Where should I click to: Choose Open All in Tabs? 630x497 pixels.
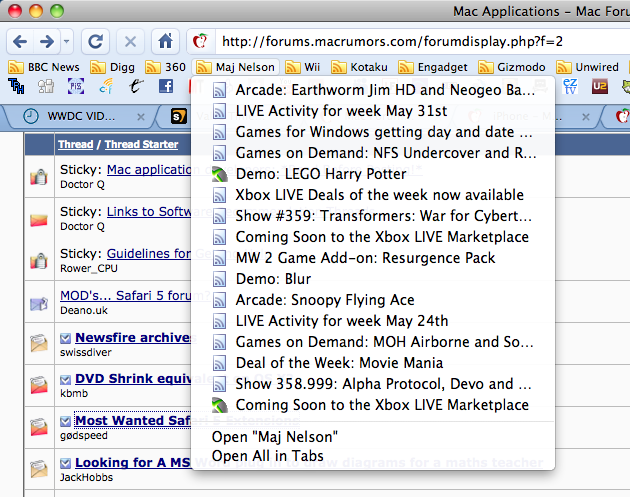pyautogui.click(x=374, y=456)
